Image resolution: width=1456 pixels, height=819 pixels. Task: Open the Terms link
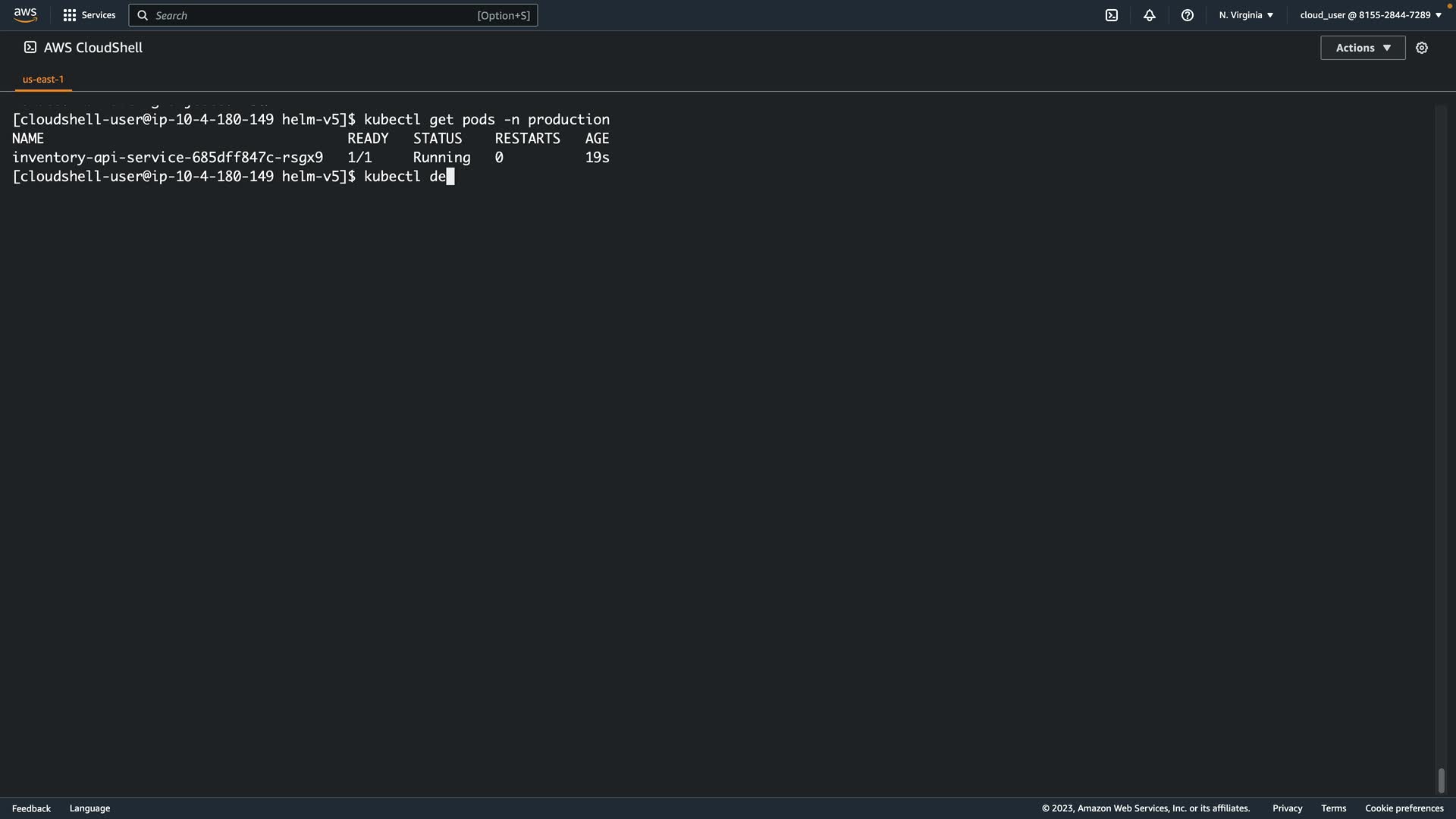pyautogui.click(x=1333, y=808)
